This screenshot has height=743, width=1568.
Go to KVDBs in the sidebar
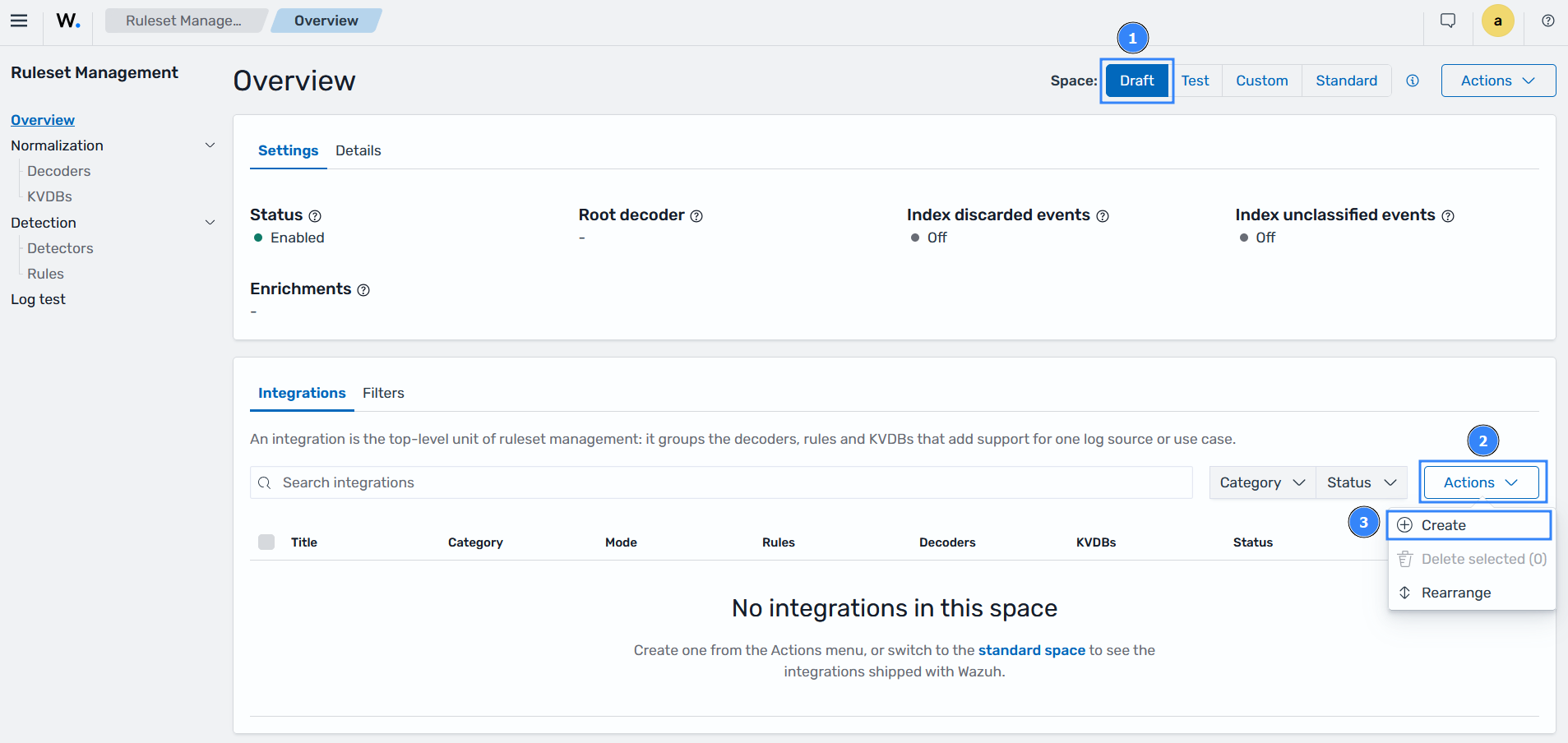(49, 196)
